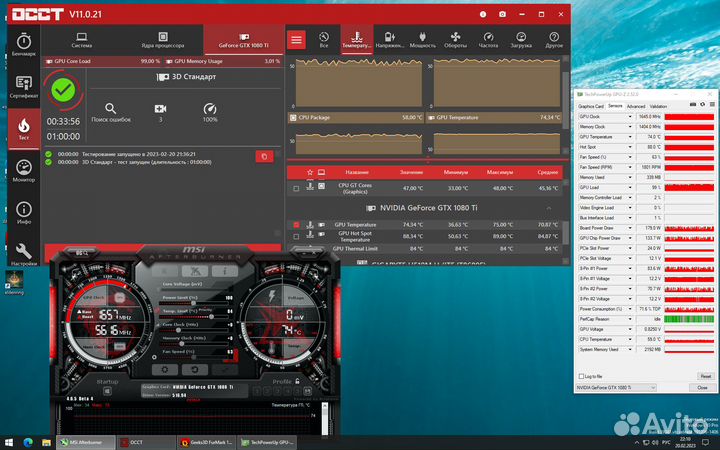Open Memory Clock sensor dropdown in GPU-Z
The width and height of the screenshot is (720, 450).
pyautogui.click(x=630, y=127)
